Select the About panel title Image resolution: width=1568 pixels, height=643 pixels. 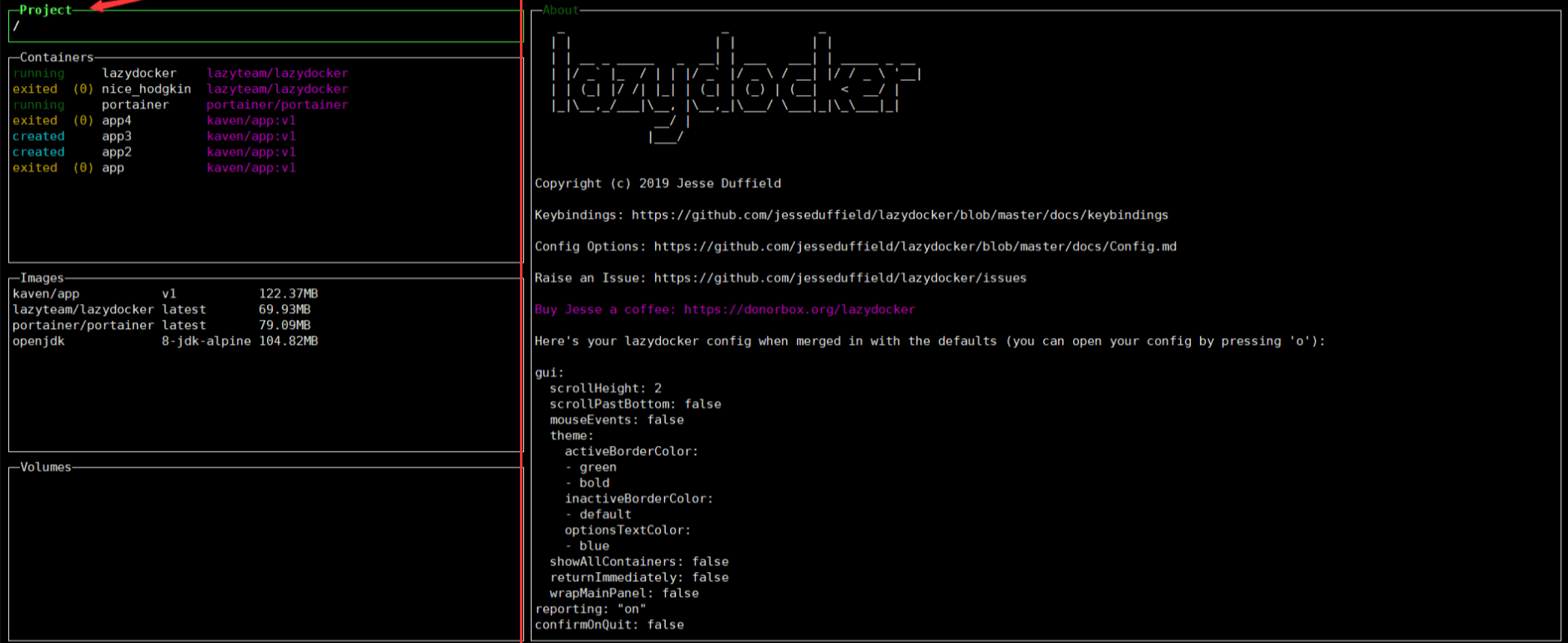561,10
